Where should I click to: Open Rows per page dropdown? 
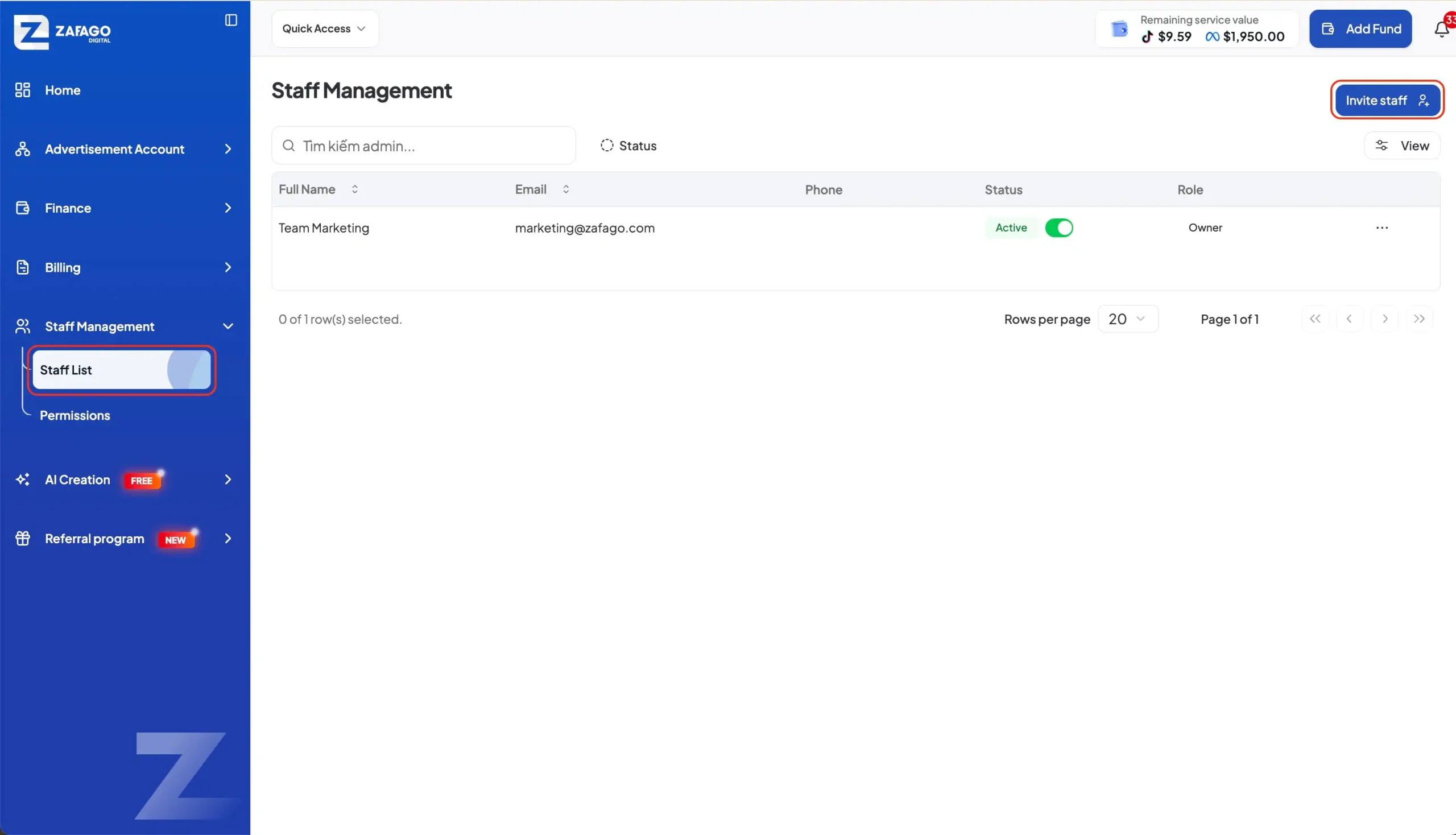1127,319
